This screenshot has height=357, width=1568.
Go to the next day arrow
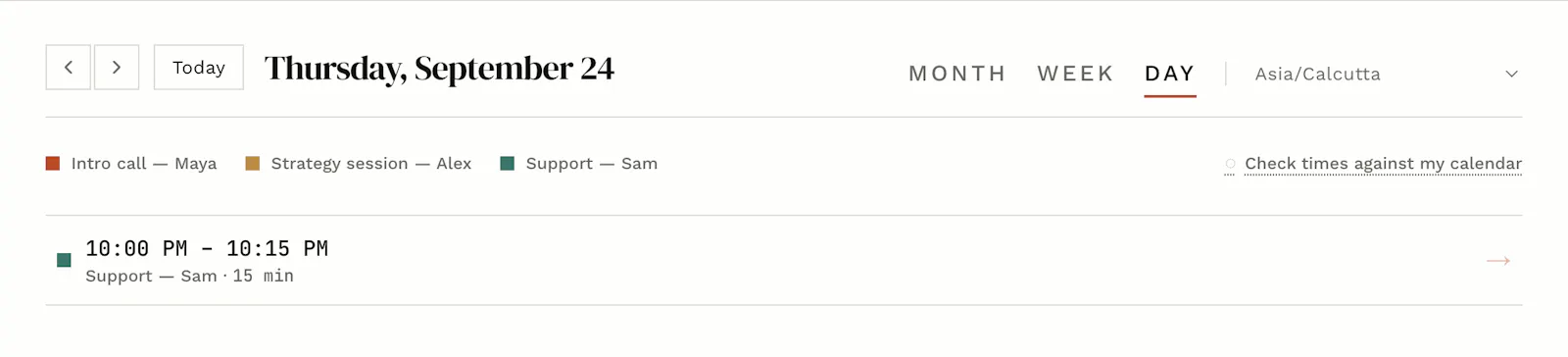[117, 68]
